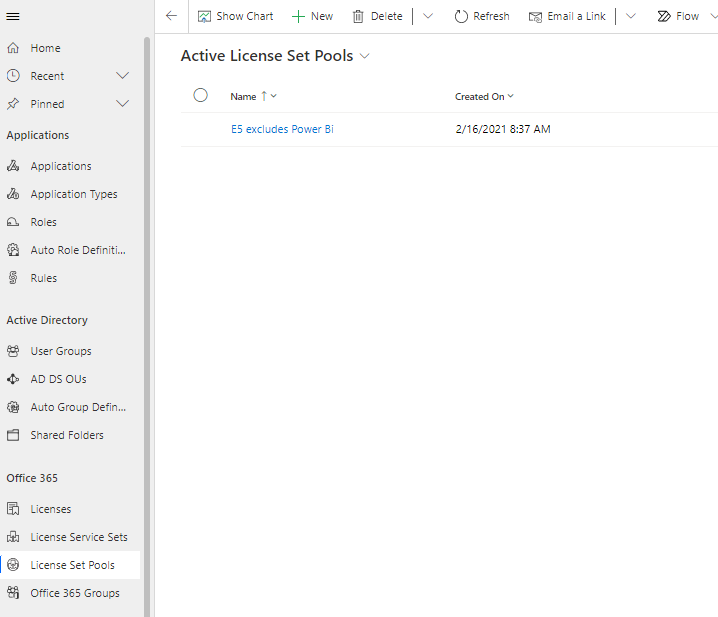
Task: Click the Delete trash icon
Action: coord(358,16)
